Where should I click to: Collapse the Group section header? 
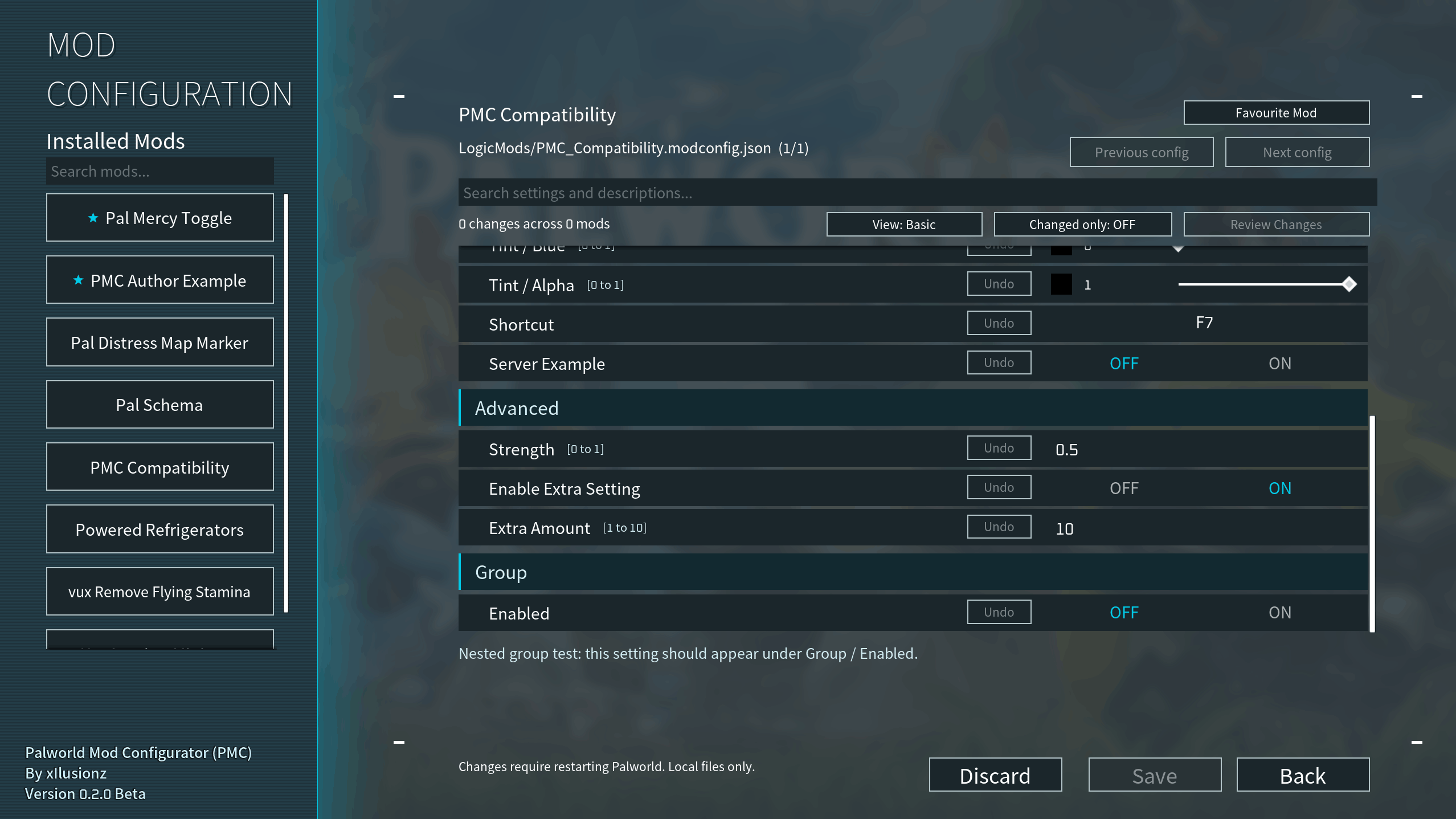coord(913,572)
